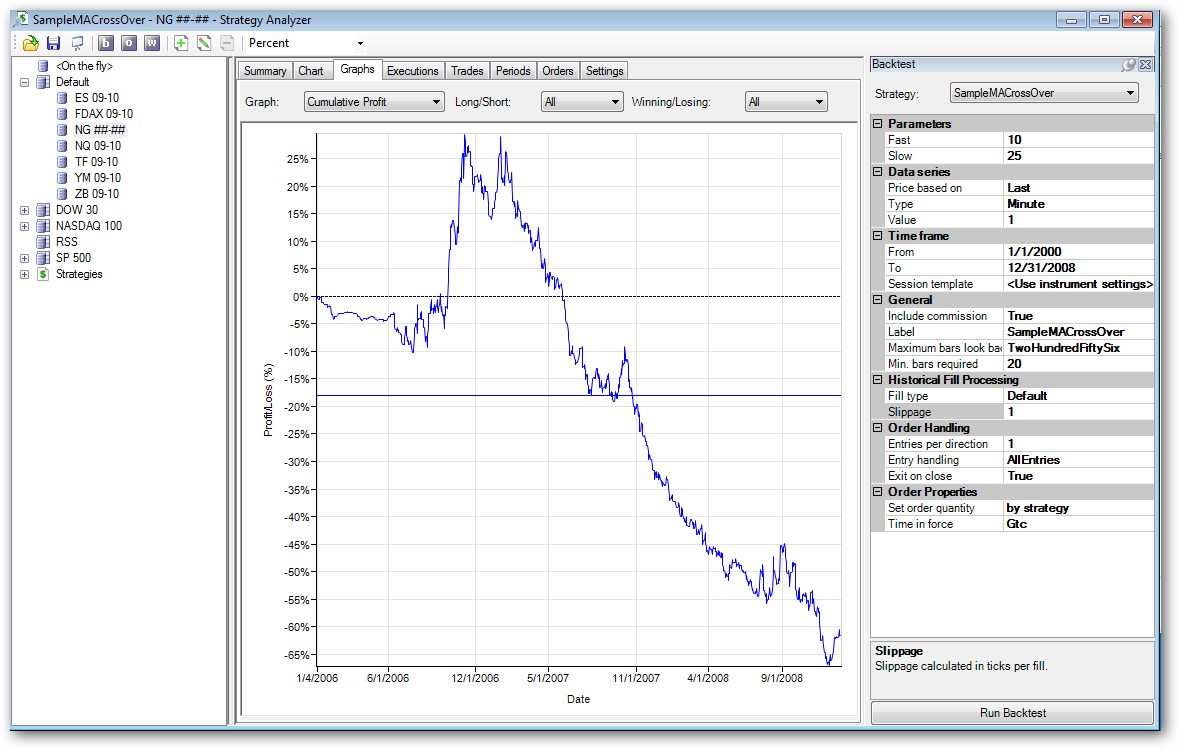Click the 'w' walk forward toolbar button
The width and height of the screenshot is (1179, 749).
click(152, 43)
